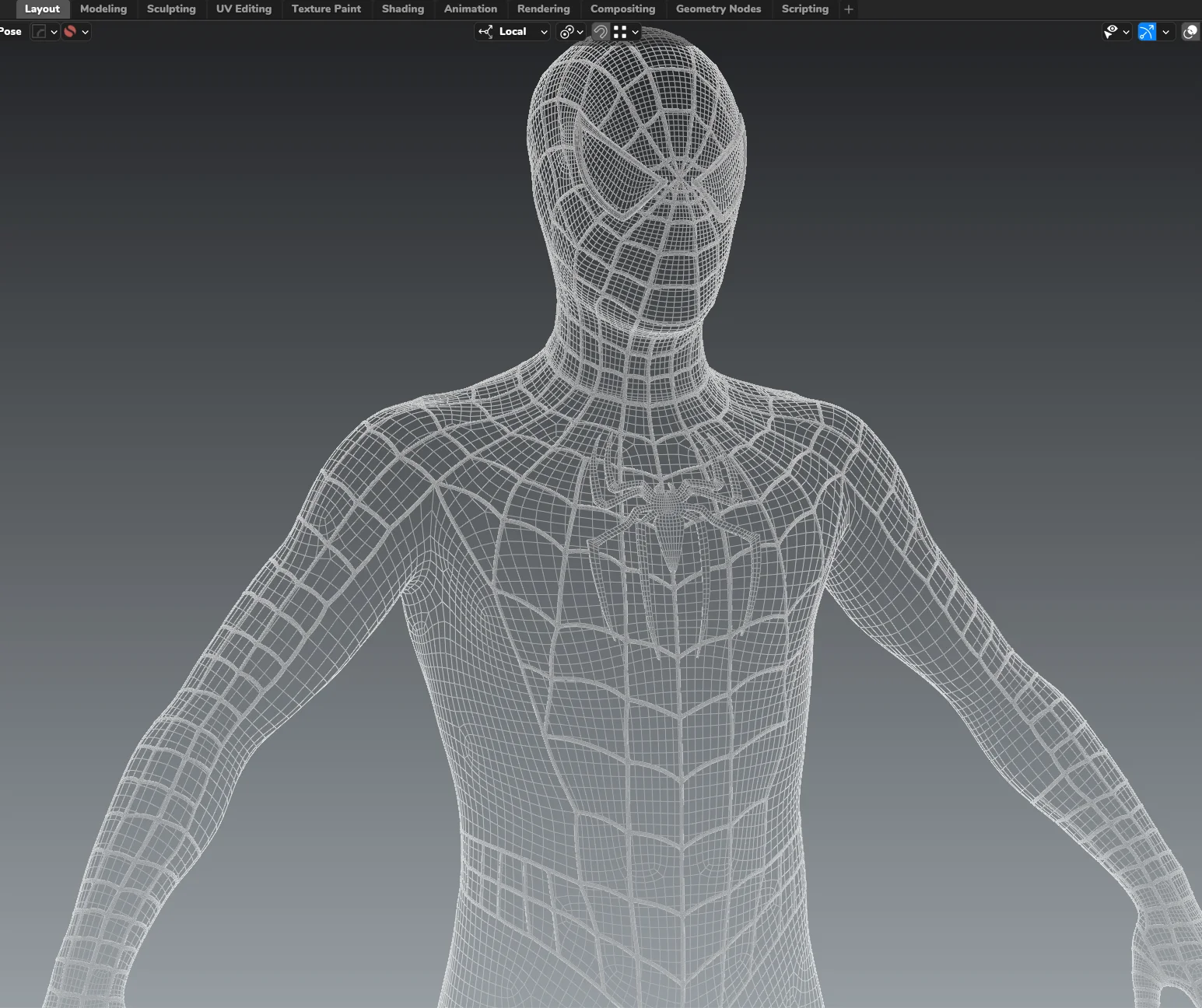Viewport: 1202px width, 1008px height.
Task: Open the gizmos dropdown next to navigation icon
Action: (x=1166, y=32)
